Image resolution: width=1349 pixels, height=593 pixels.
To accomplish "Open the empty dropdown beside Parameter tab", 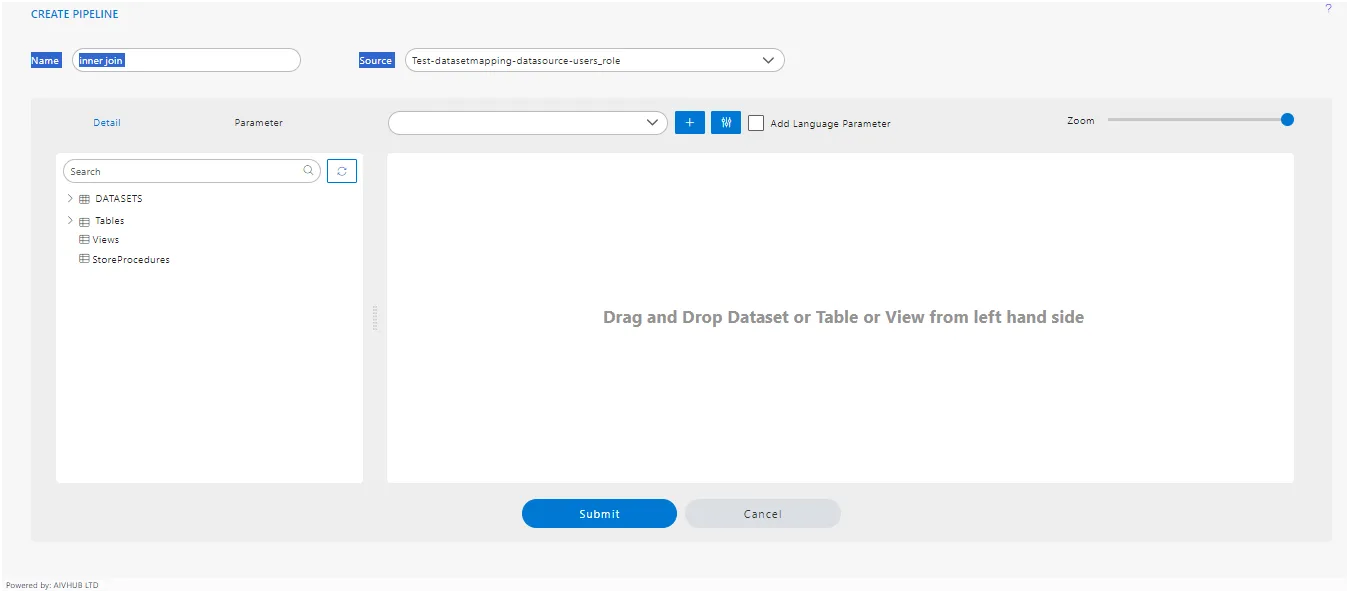I will click(527, 123).
